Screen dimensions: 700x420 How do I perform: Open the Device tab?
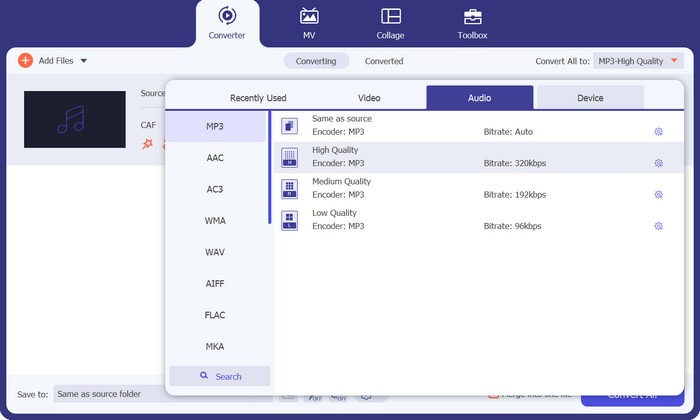(x=590, y=98)
